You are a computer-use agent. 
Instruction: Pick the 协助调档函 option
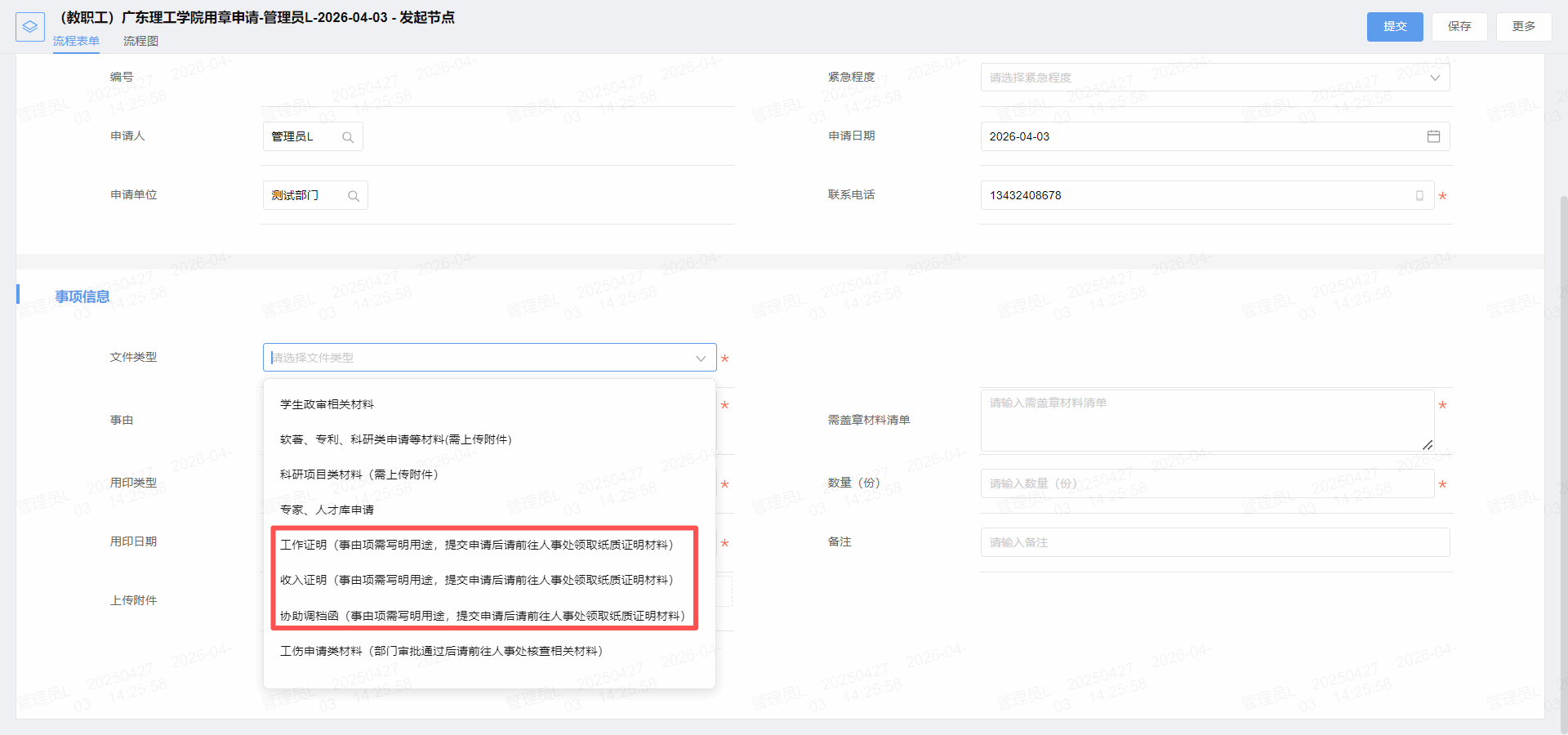point(489,616)
